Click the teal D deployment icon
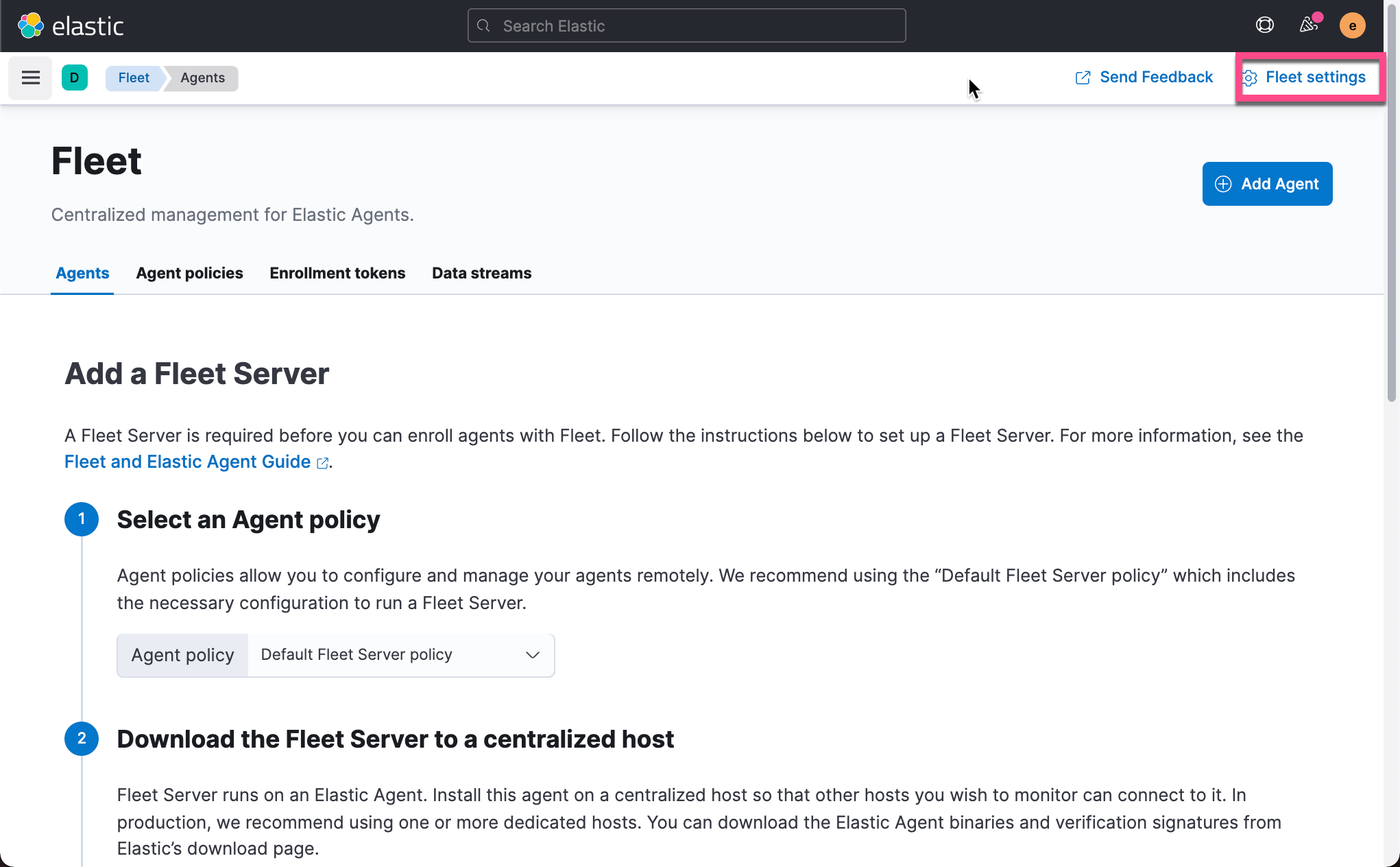Image resolution: width=1400 pixels, height=867 pixels. pyautogui.click(x=75, y=78)
